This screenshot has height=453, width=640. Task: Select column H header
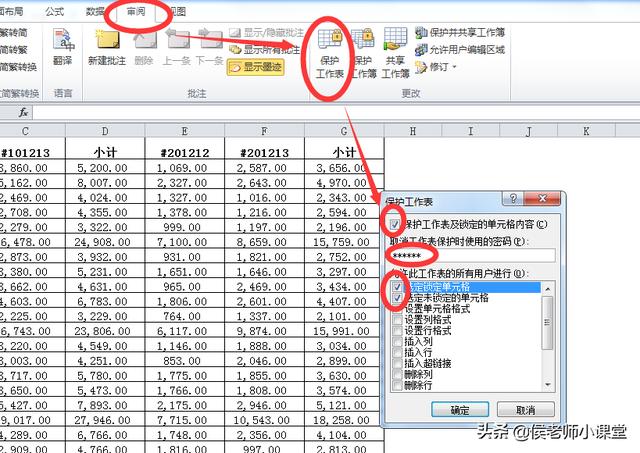click(413, 131)
